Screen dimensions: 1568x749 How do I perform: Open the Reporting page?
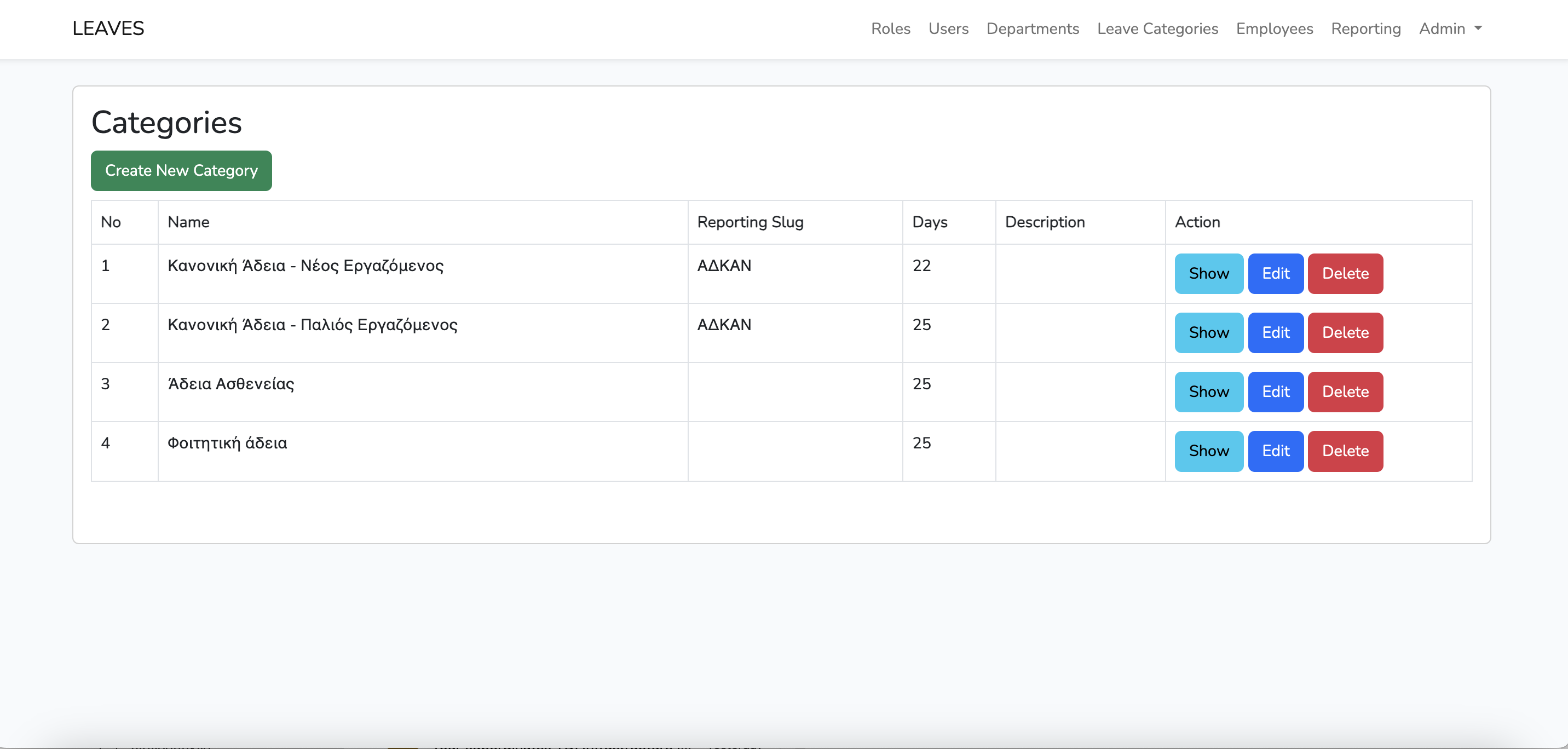pyautogui.click(x=1366, y=28)
